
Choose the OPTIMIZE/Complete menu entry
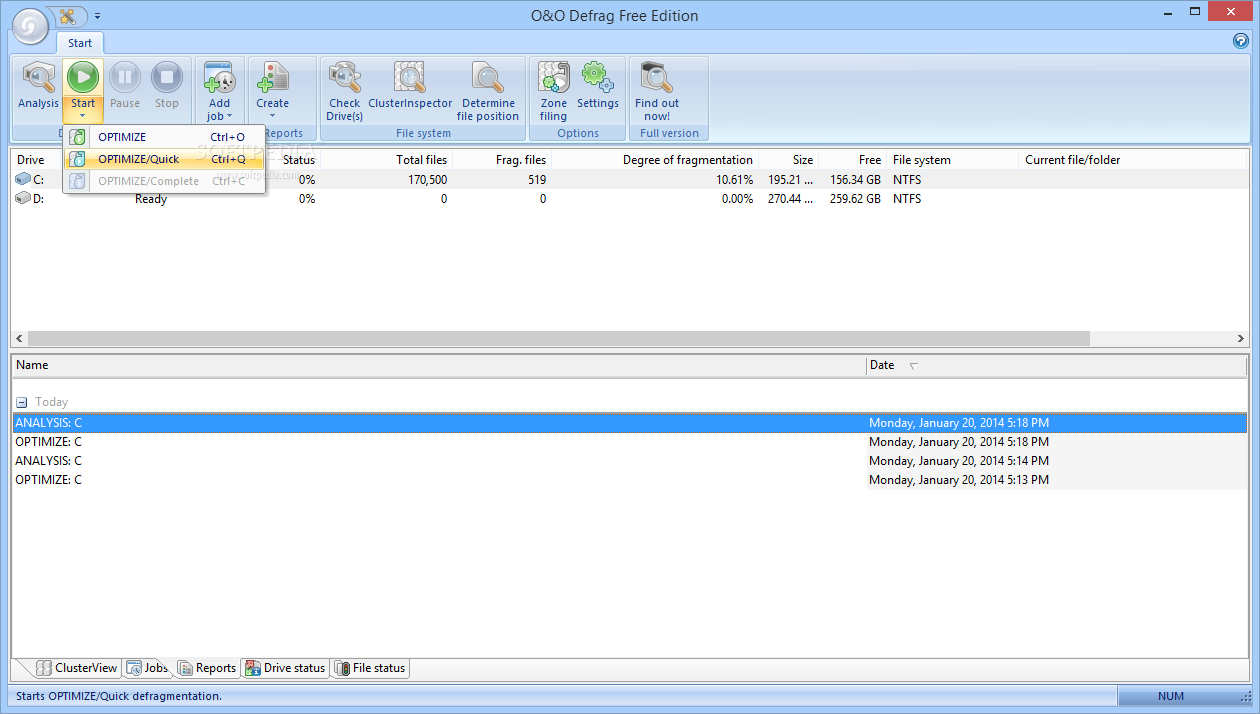tap(164, 181)
